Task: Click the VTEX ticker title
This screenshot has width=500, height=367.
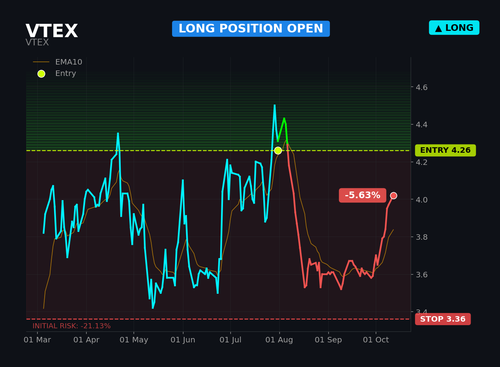Action: pos(52,31)
